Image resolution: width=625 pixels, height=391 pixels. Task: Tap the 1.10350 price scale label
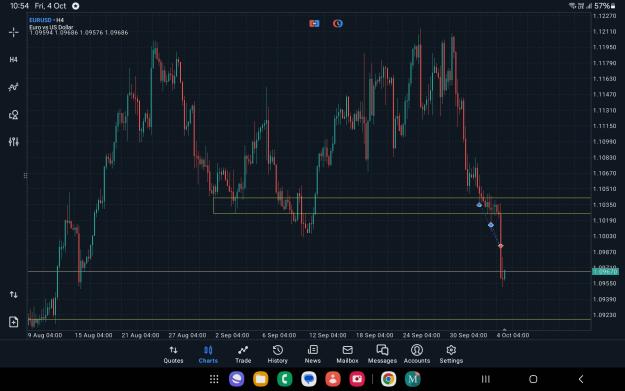click(x=605, y=204)
